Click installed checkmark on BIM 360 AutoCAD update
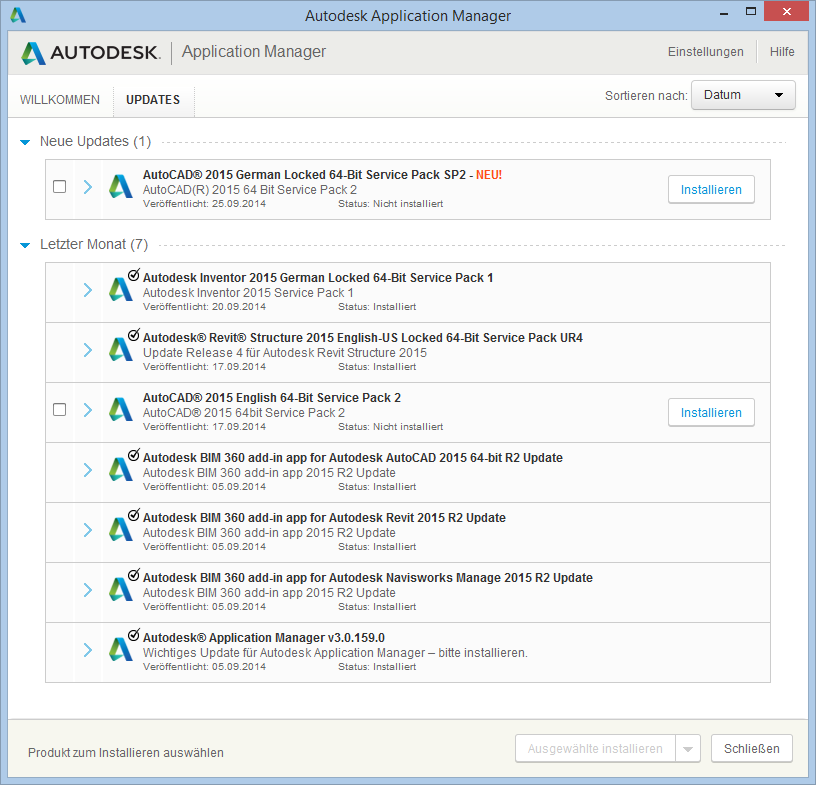This screenshot has width=816, height=785. (134, 455)
